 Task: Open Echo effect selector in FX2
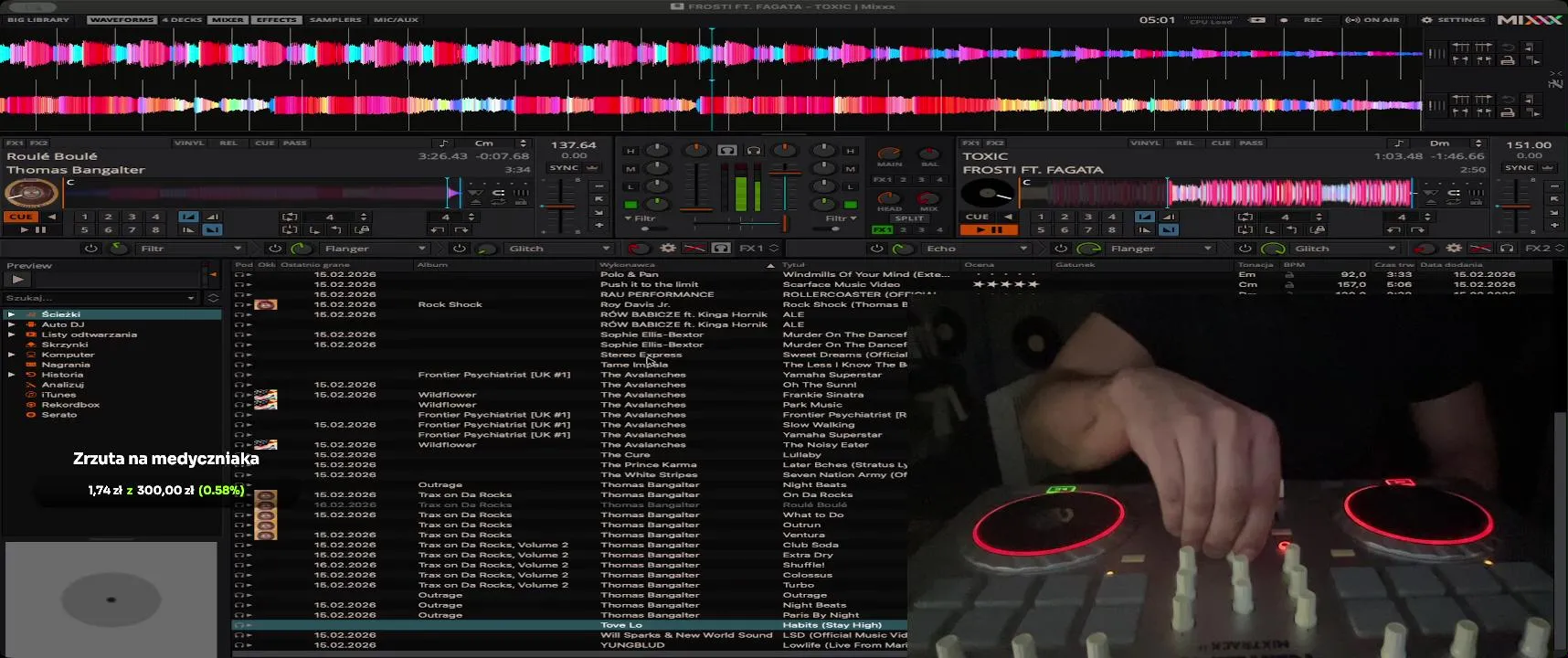coord(977,249)
